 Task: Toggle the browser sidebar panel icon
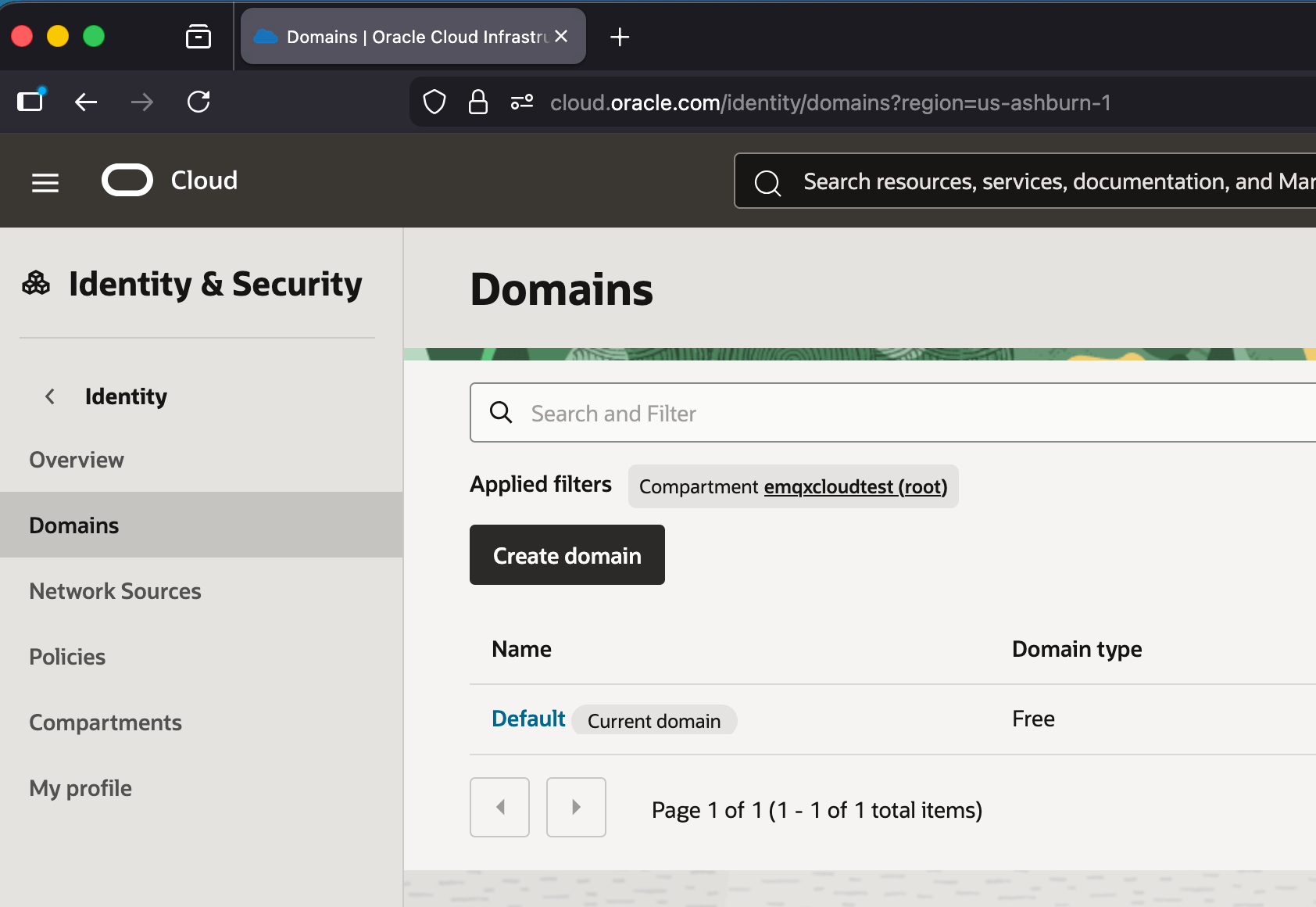pyautogui.click(x=30, y=101)
